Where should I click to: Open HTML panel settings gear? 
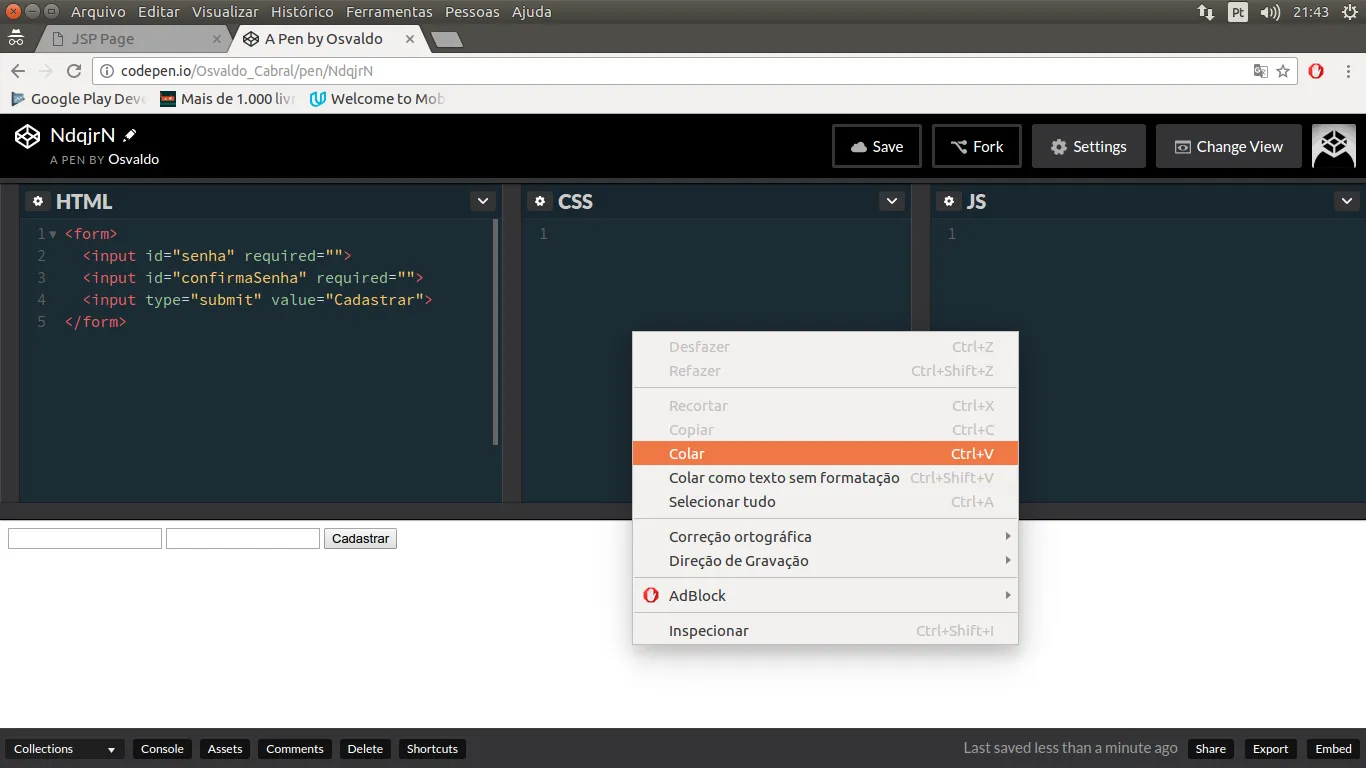pos(38,201)
